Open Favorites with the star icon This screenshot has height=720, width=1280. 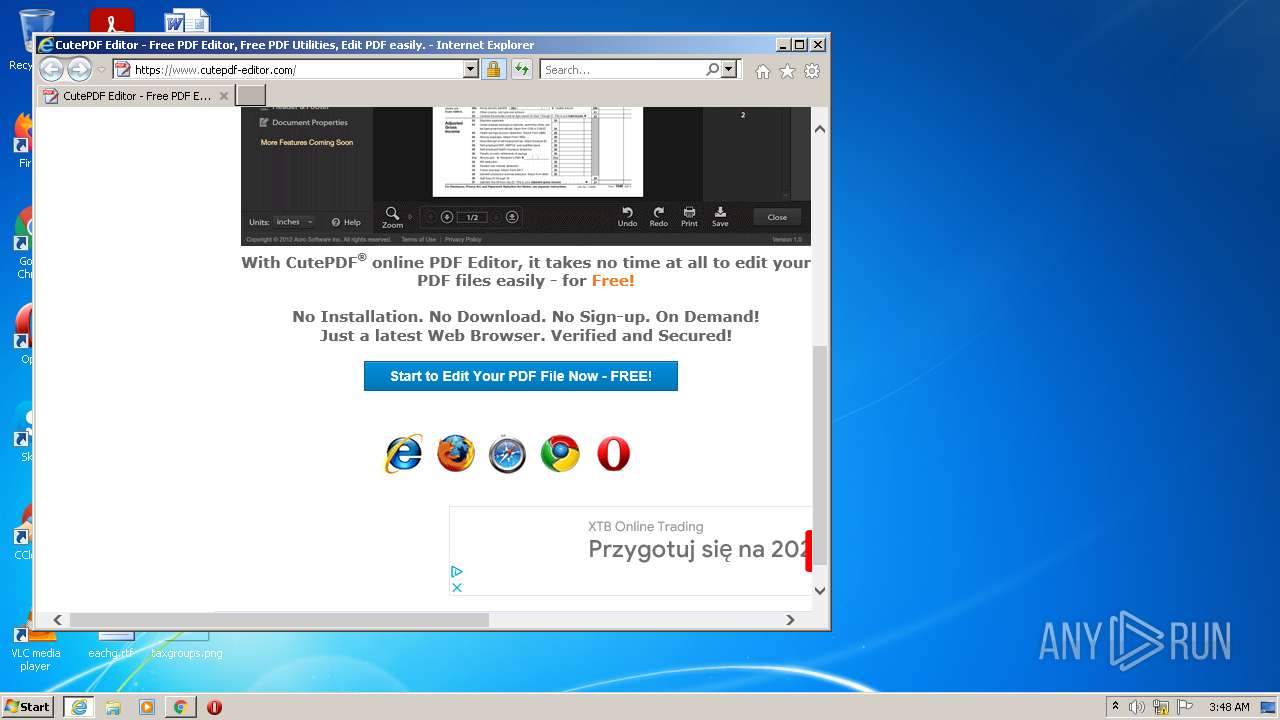pyautogui.click(x=787, y=71)
